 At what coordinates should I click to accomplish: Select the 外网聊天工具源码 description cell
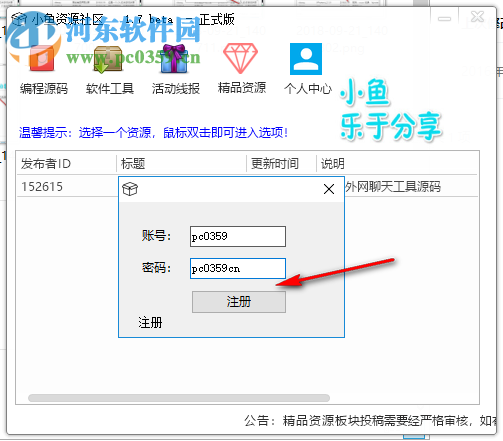393,187
